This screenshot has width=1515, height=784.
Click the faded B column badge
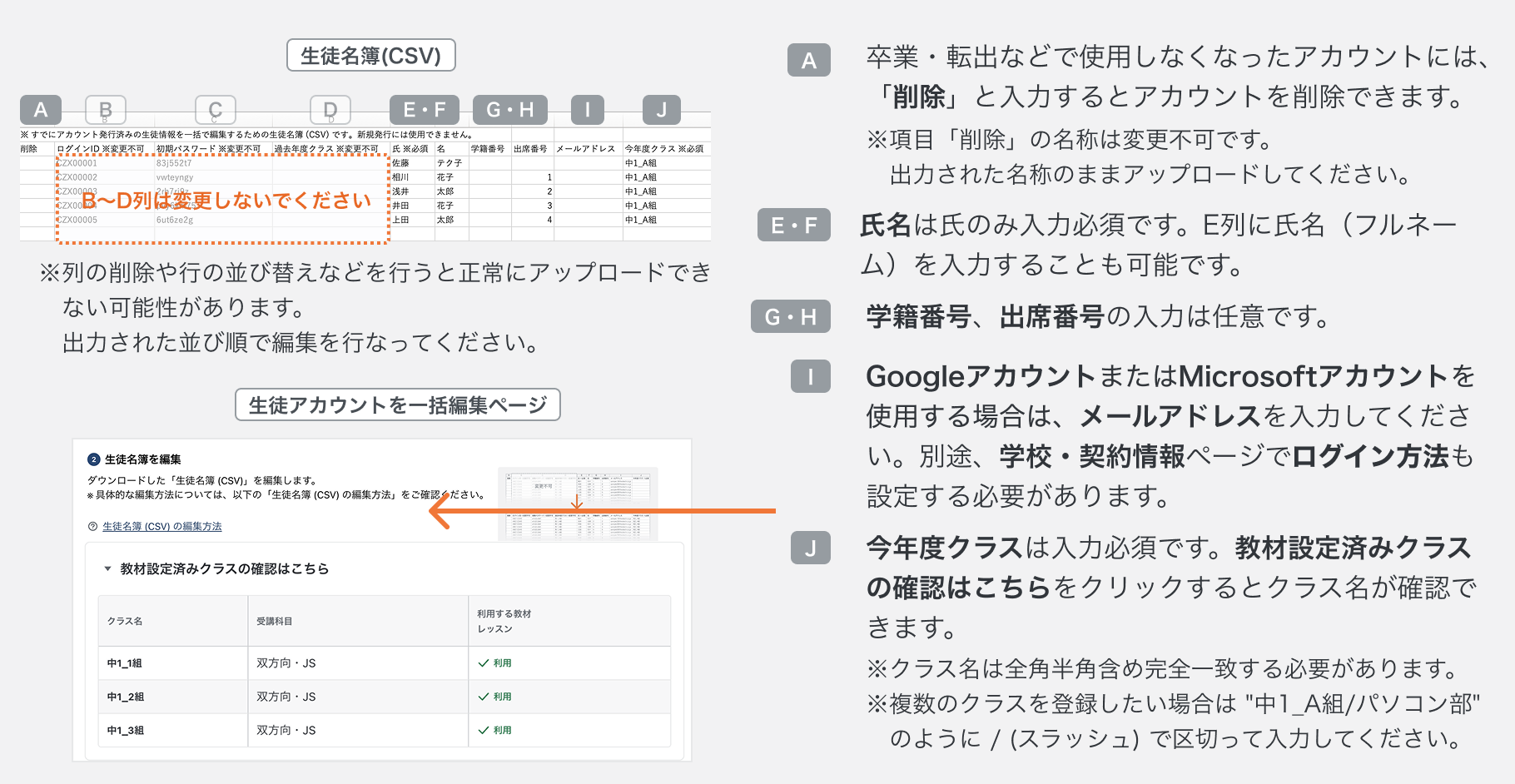106,110
